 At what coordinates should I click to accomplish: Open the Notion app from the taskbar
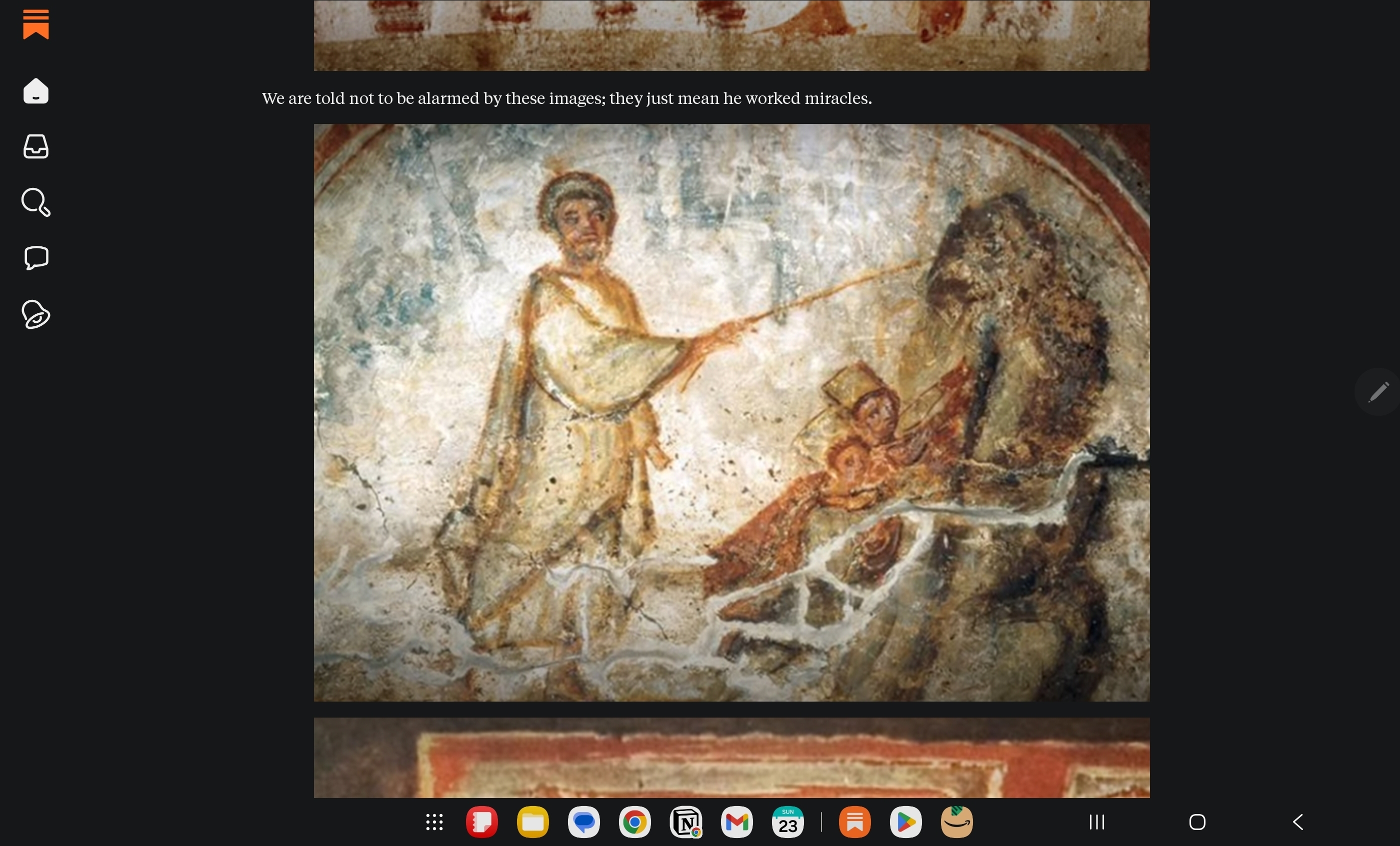[x=686, y=822]
